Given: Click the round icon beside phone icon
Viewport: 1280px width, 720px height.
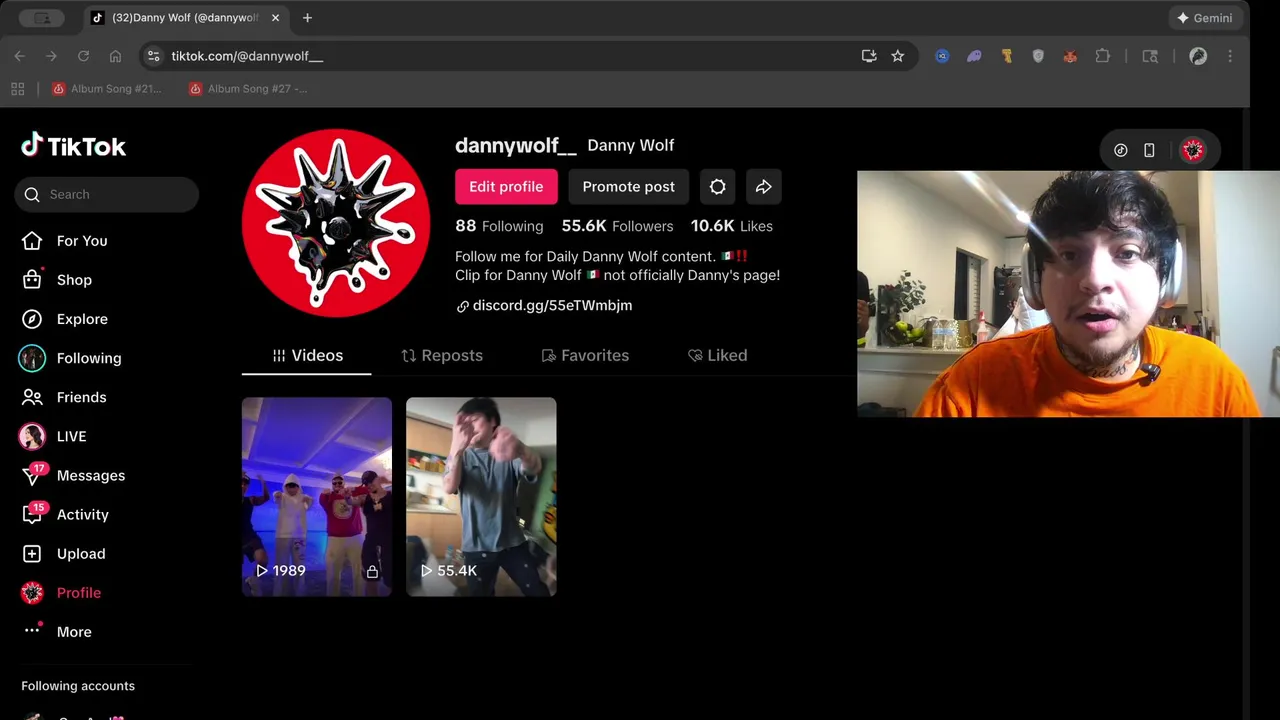Looking at the screenshot, I should [x=1121, y=150].
